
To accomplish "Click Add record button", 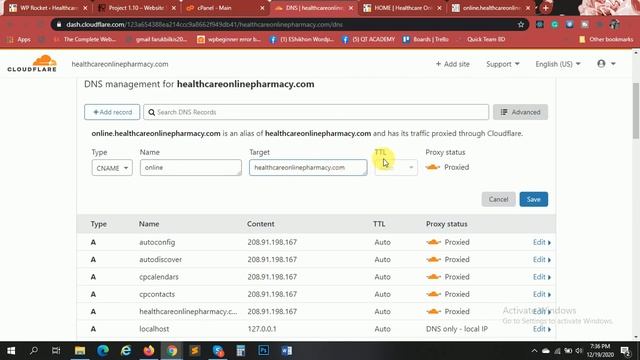I will tap(112, 112).
